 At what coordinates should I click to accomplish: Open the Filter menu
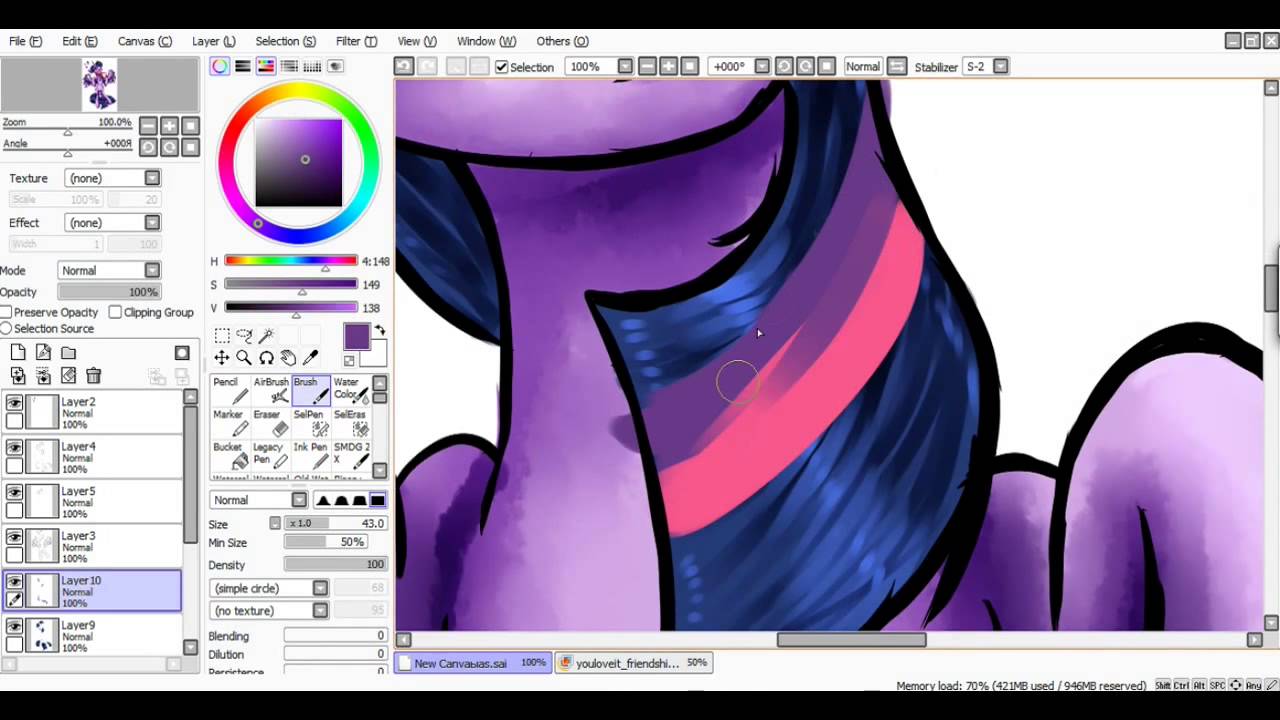(356, 41)
